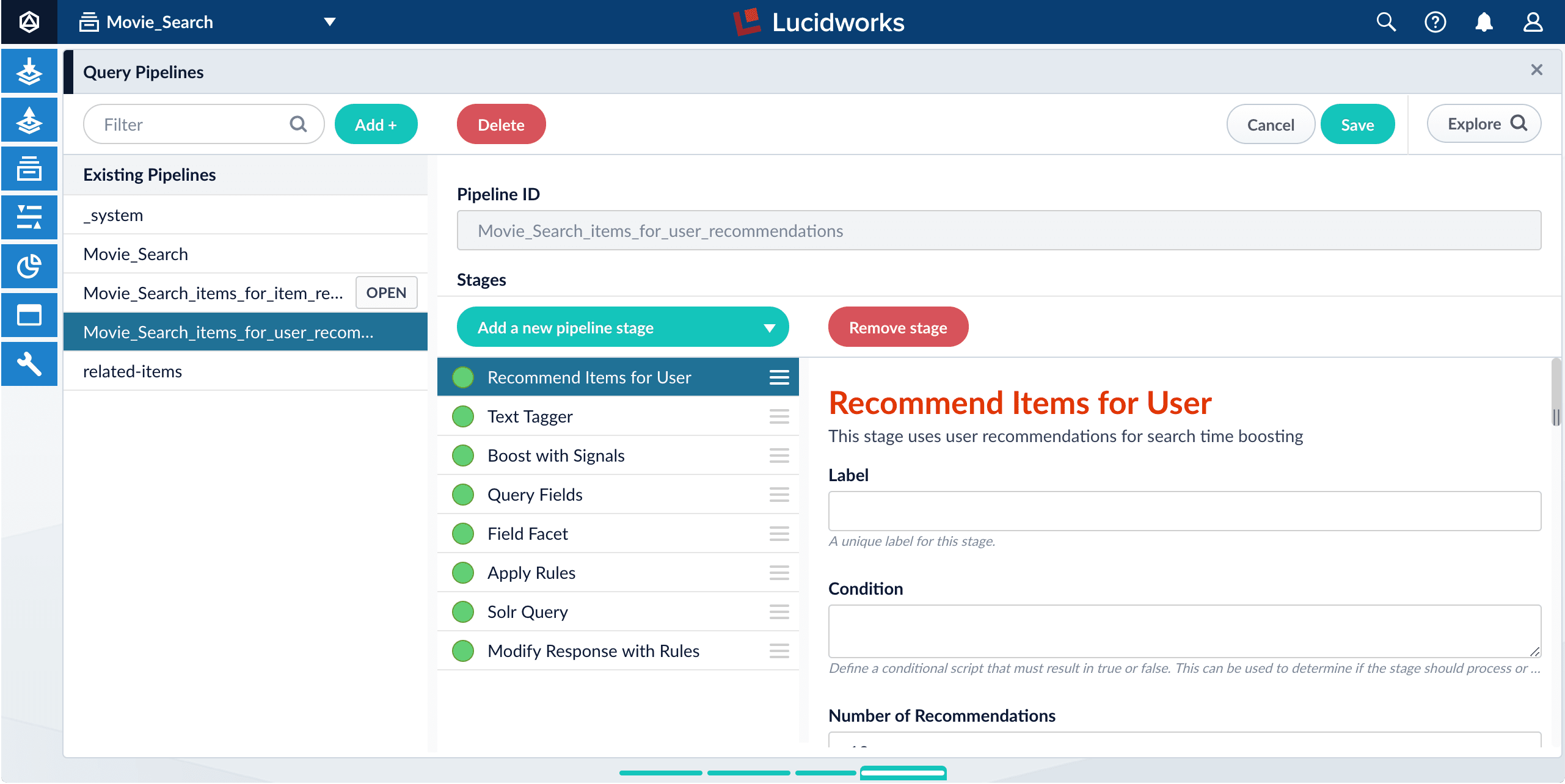Switch to the second bottom panel tab bar

(748, 773)
